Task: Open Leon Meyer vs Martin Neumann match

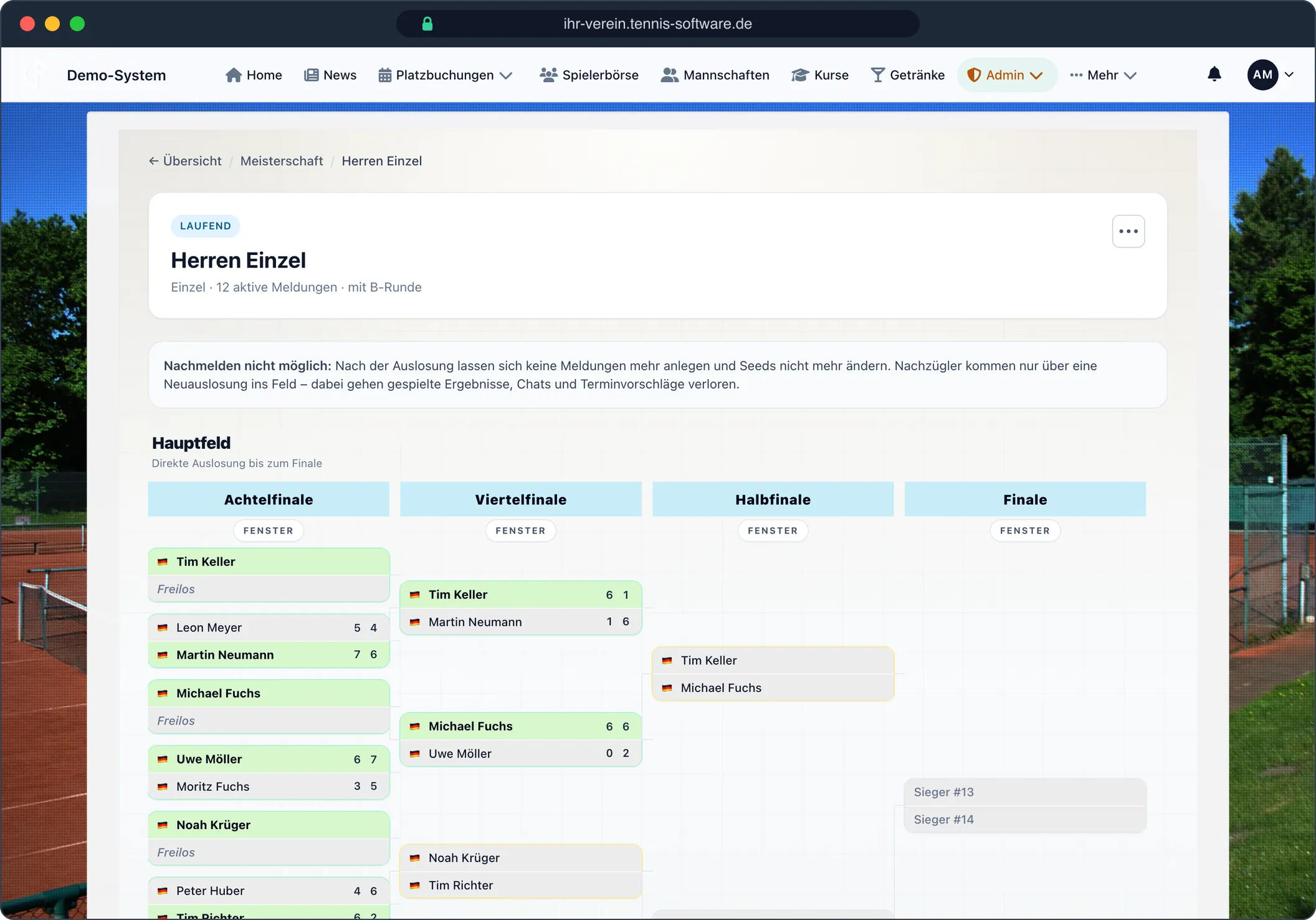Action: [x=269, y=641]
